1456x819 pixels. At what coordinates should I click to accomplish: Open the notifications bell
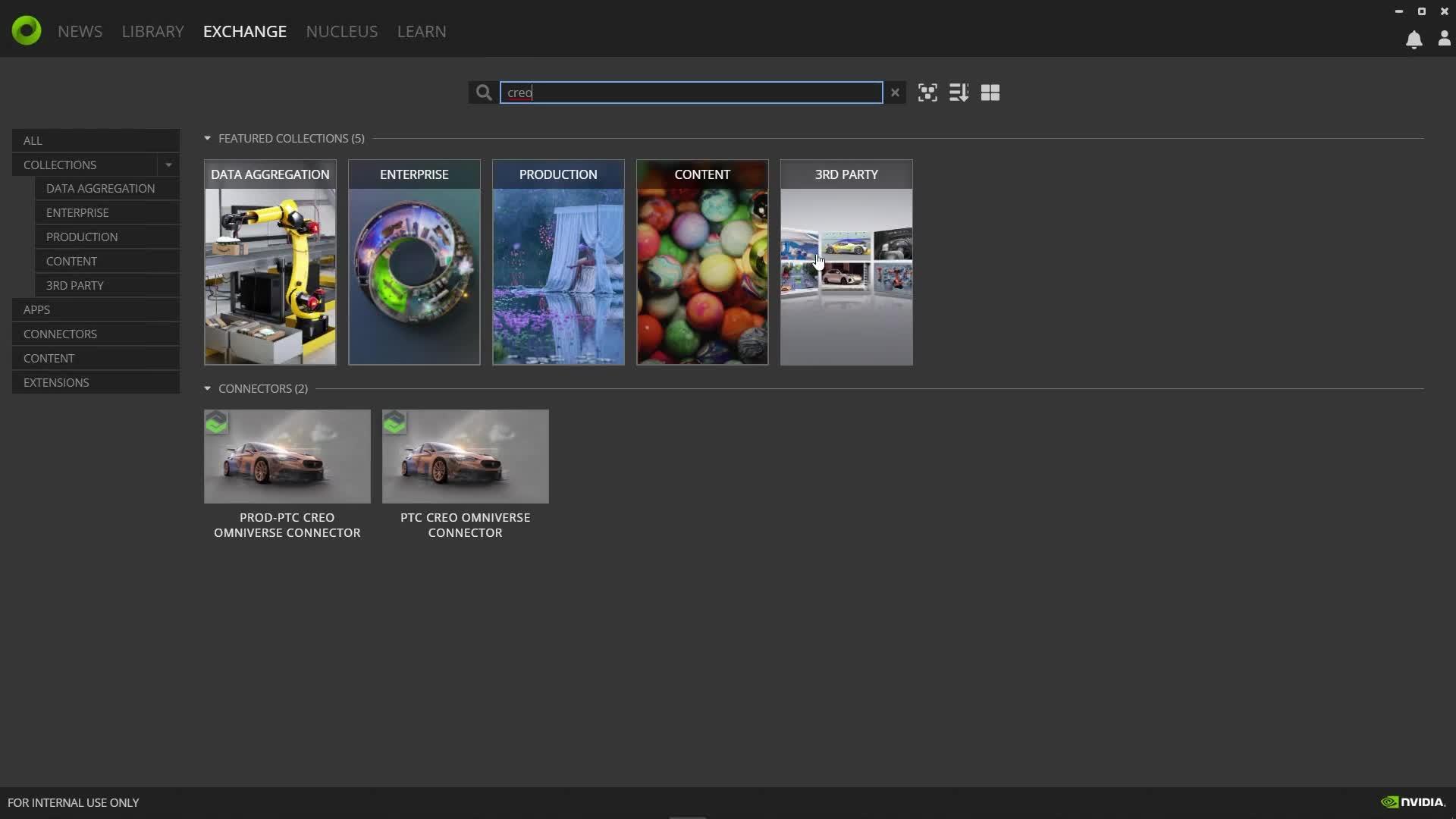tap(1414, 39)
